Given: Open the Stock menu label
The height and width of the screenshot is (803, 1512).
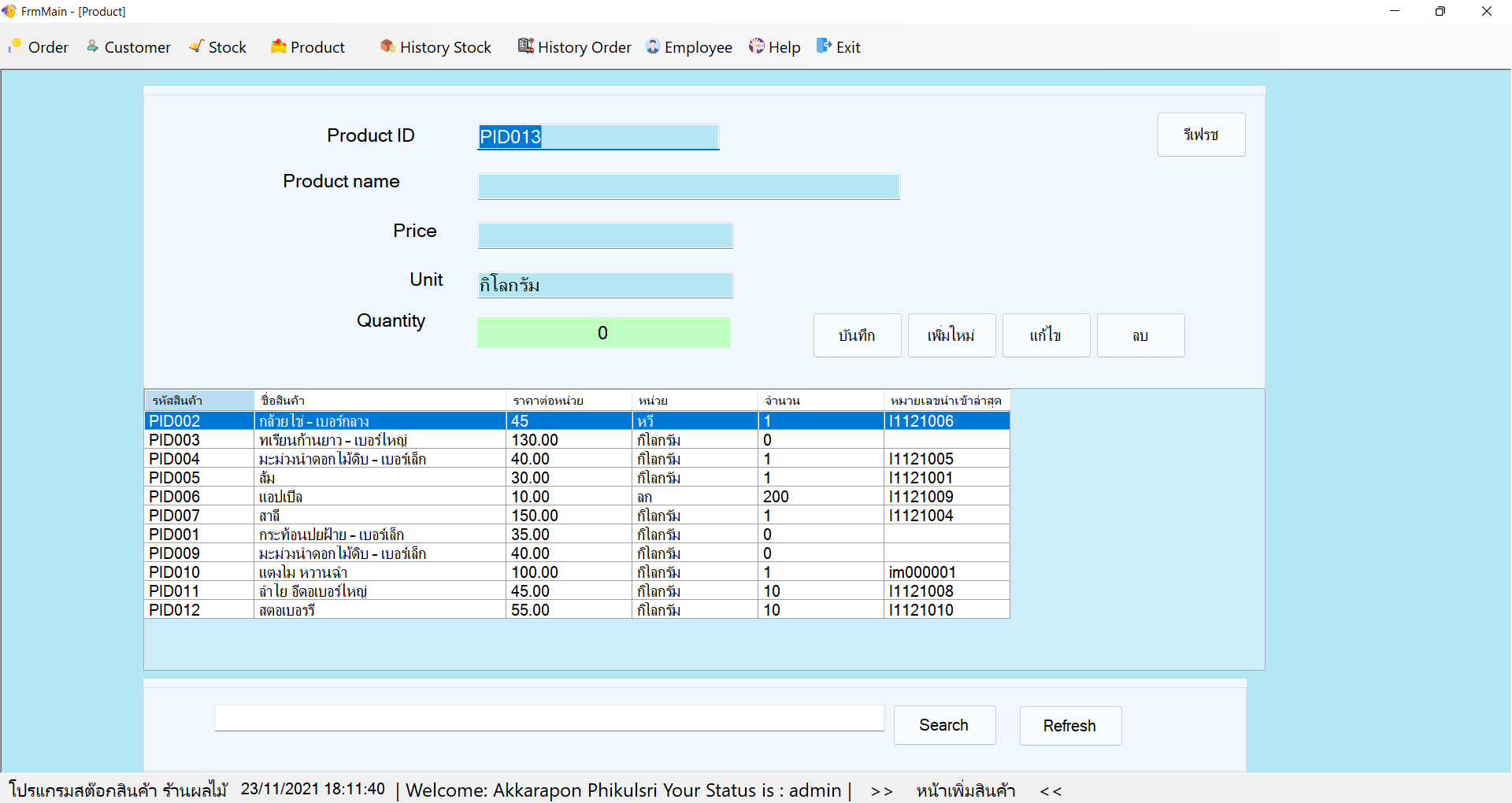Looking at the screenshot, I should tap(228, 47).
